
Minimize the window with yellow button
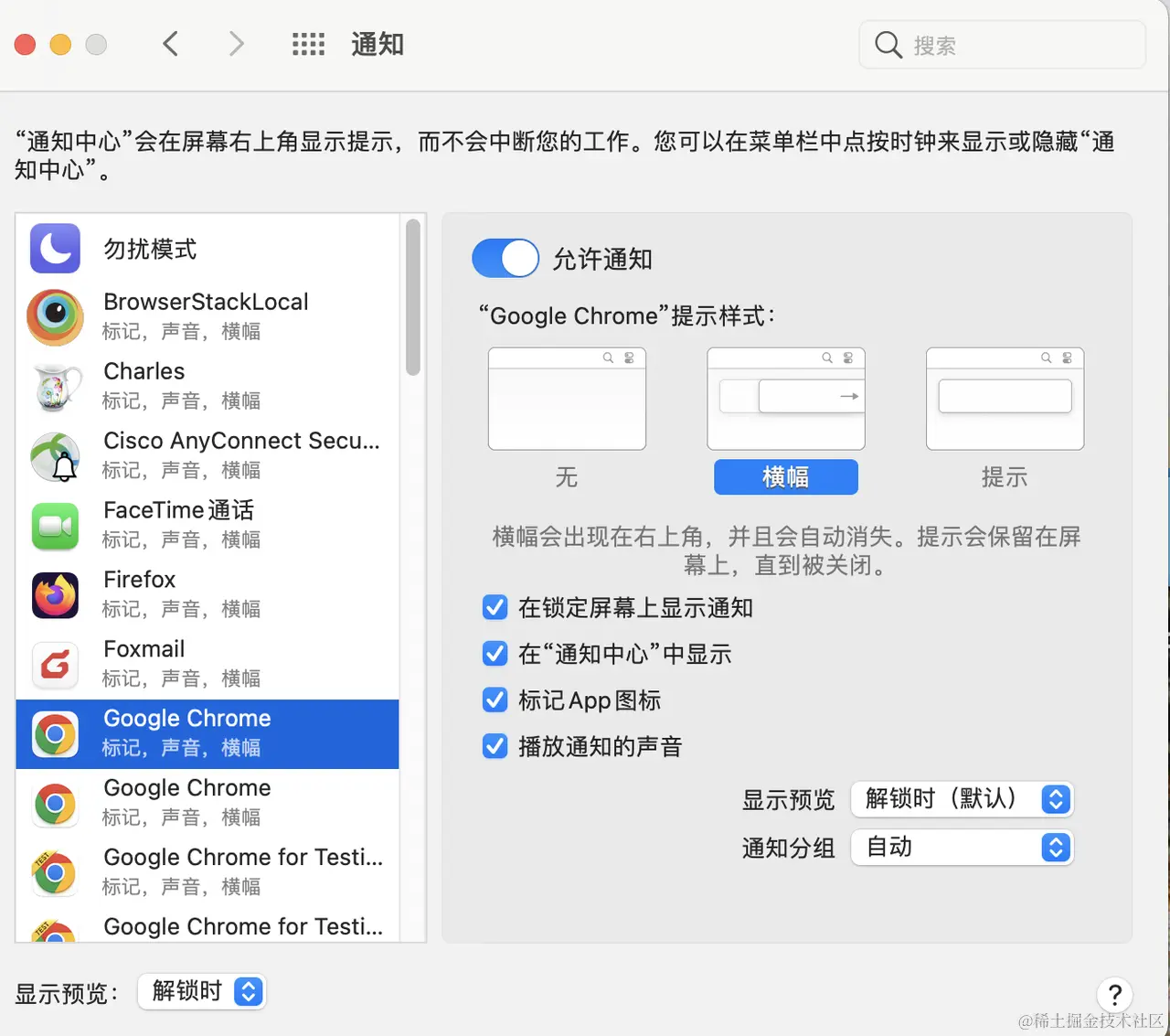60,44
